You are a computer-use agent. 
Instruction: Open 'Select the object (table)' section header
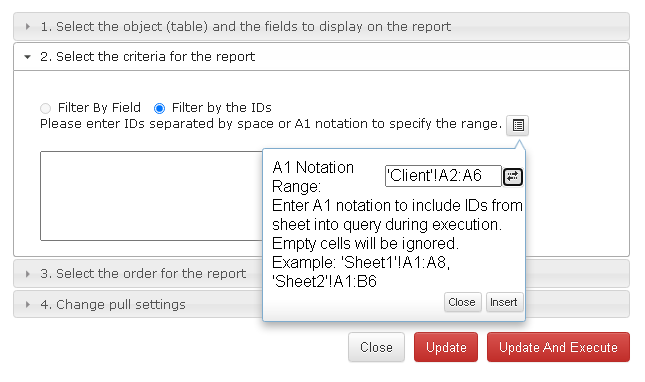pos(321,27)
